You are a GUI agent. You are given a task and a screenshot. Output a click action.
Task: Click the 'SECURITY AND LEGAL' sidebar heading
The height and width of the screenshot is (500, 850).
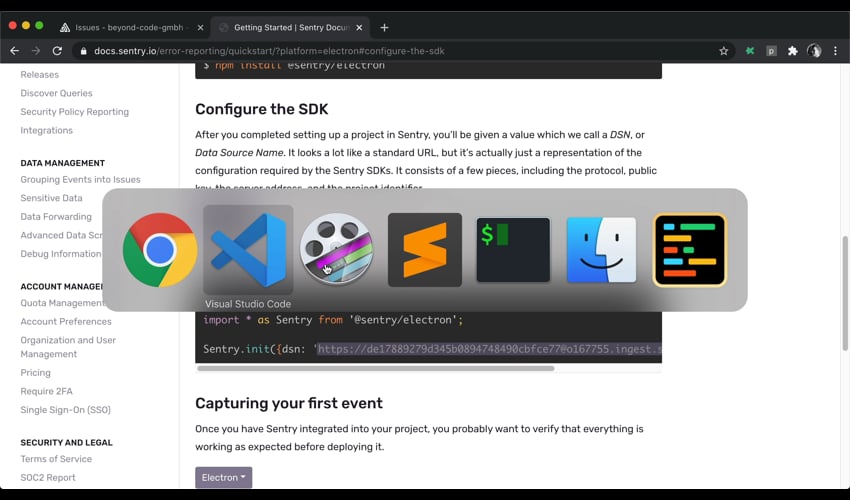67,443
